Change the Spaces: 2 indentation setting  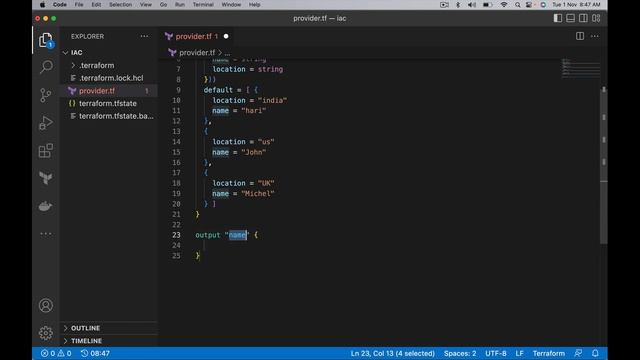pyautogui.click(x=460, y=353)
